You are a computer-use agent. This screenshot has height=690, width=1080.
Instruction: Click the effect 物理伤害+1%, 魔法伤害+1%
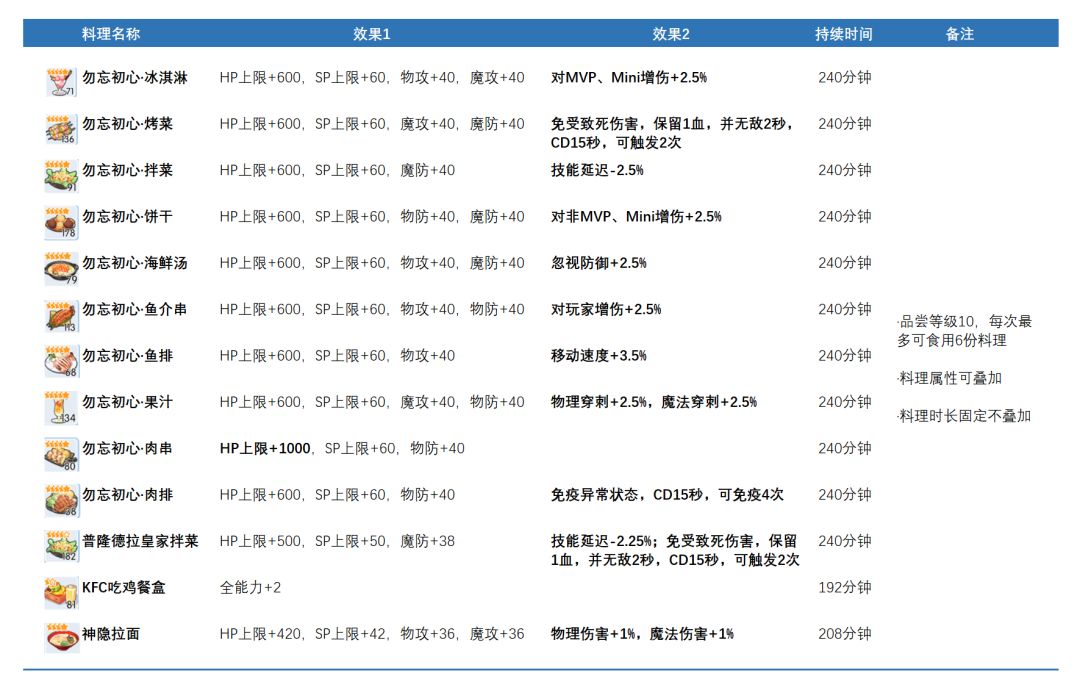642,634
